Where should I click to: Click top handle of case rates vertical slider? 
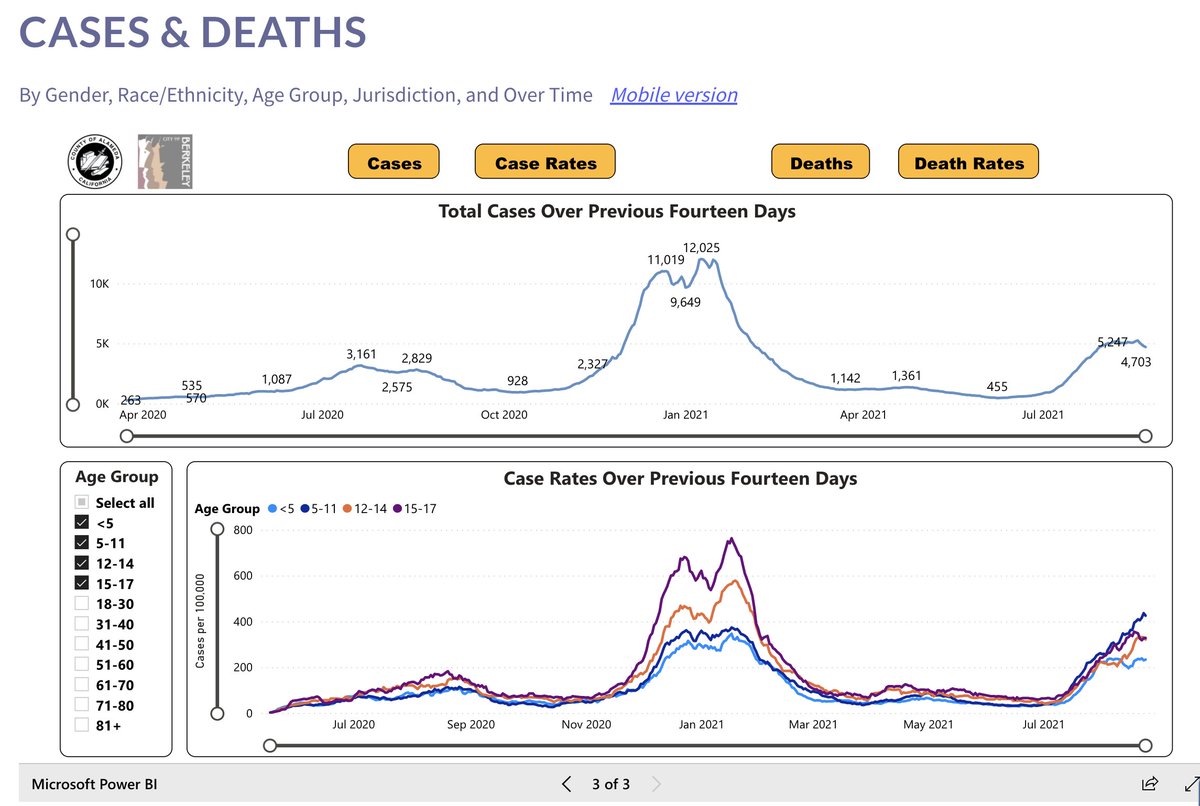[217, 531]
